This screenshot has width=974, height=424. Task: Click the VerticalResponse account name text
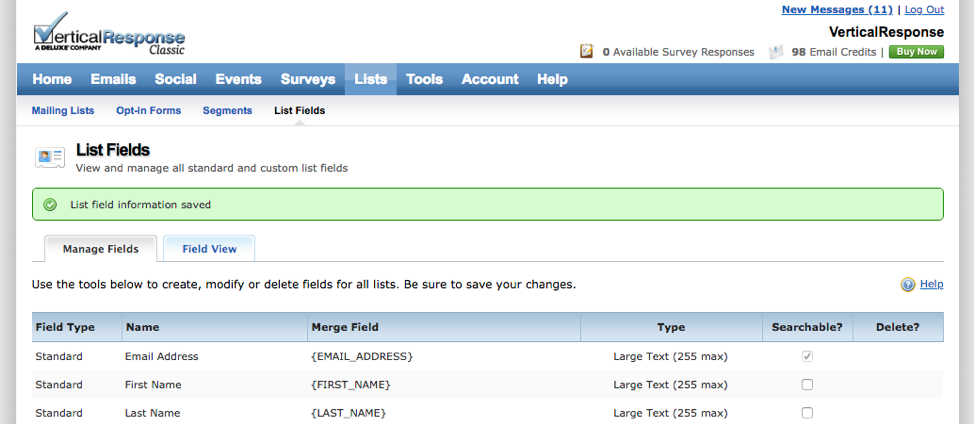[886, 32]
